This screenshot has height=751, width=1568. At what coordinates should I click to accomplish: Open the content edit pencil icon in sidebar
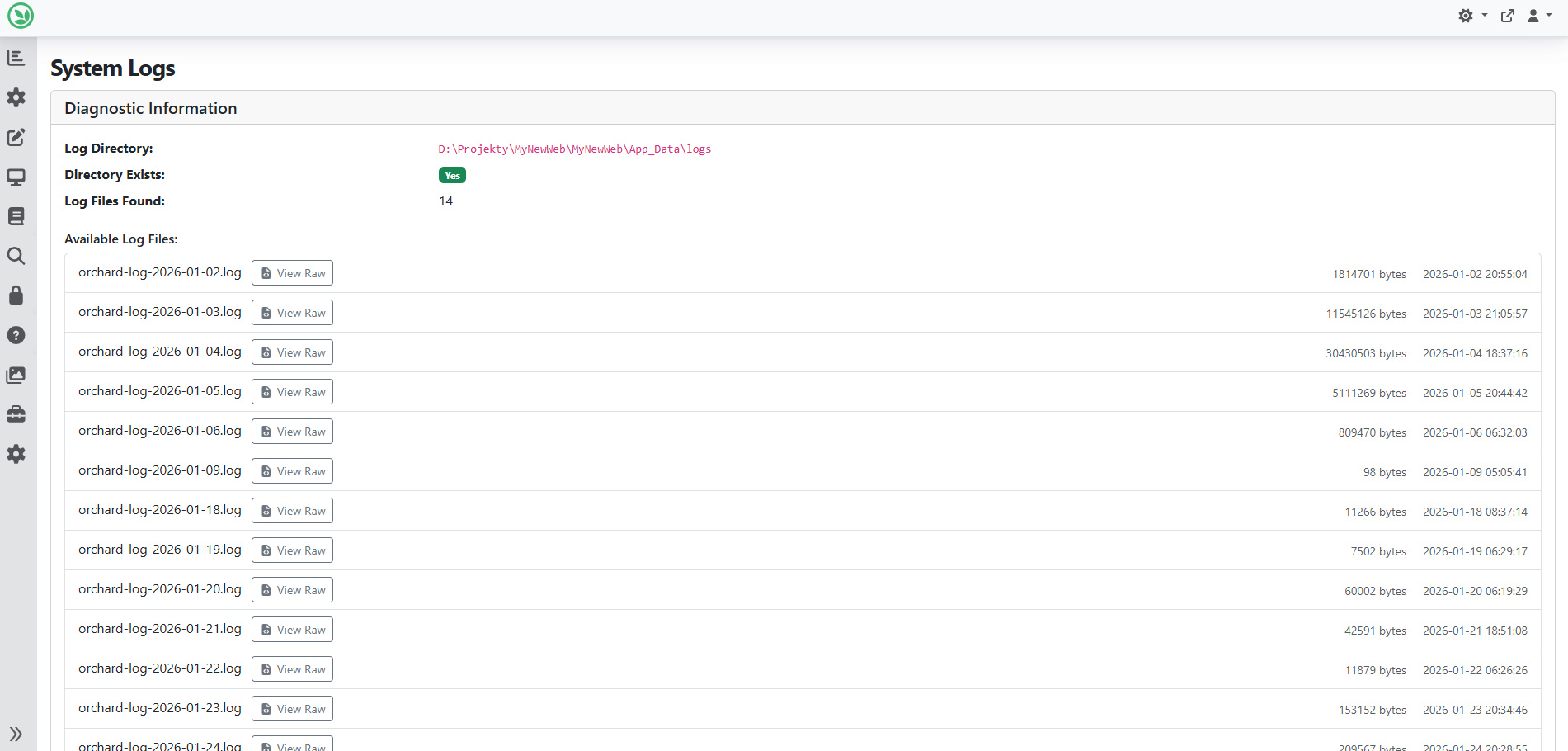click(16, 137)
